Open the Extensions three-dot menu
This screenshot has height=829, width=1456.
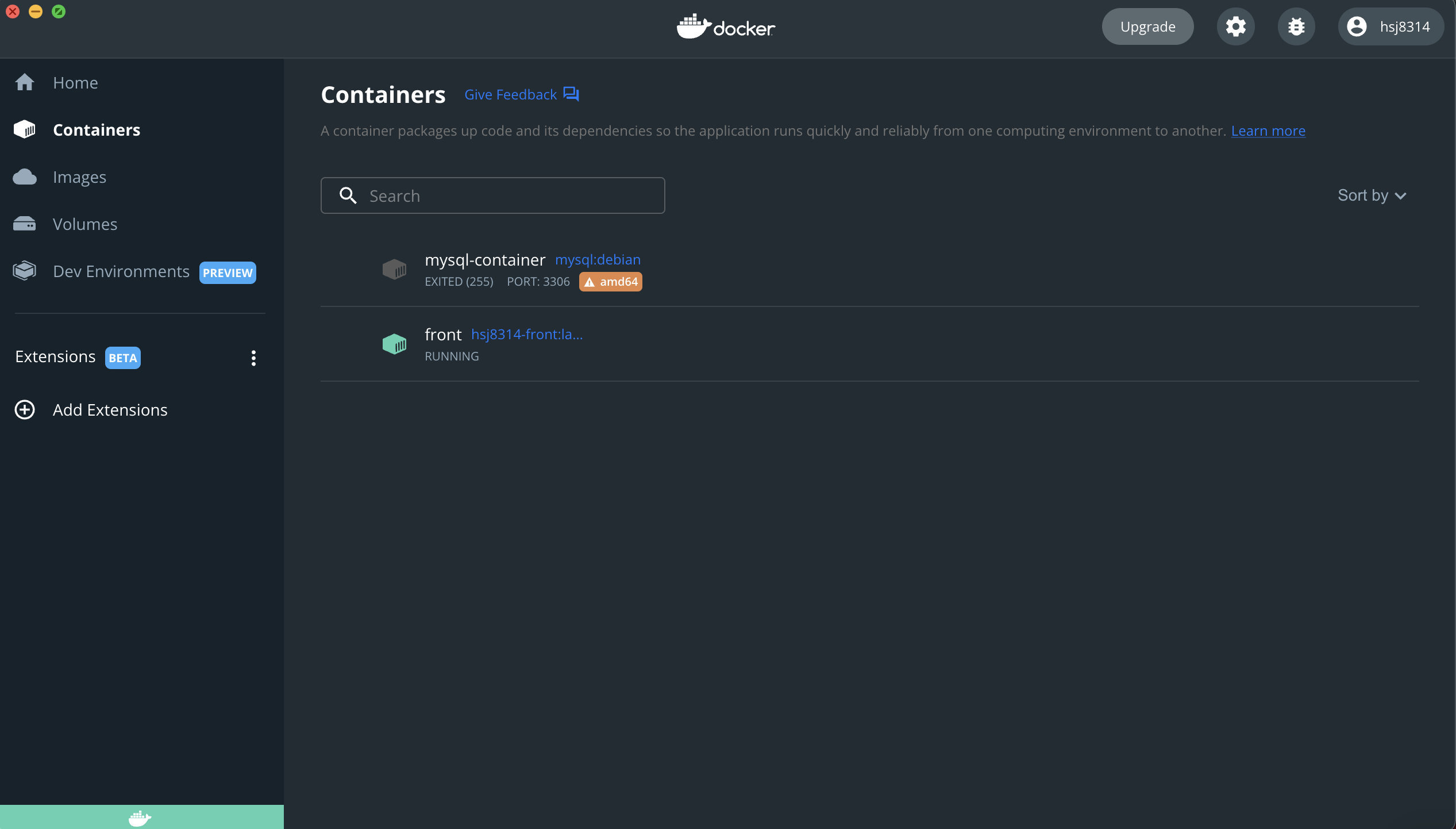pyautogui.click(x=253, y=358)
